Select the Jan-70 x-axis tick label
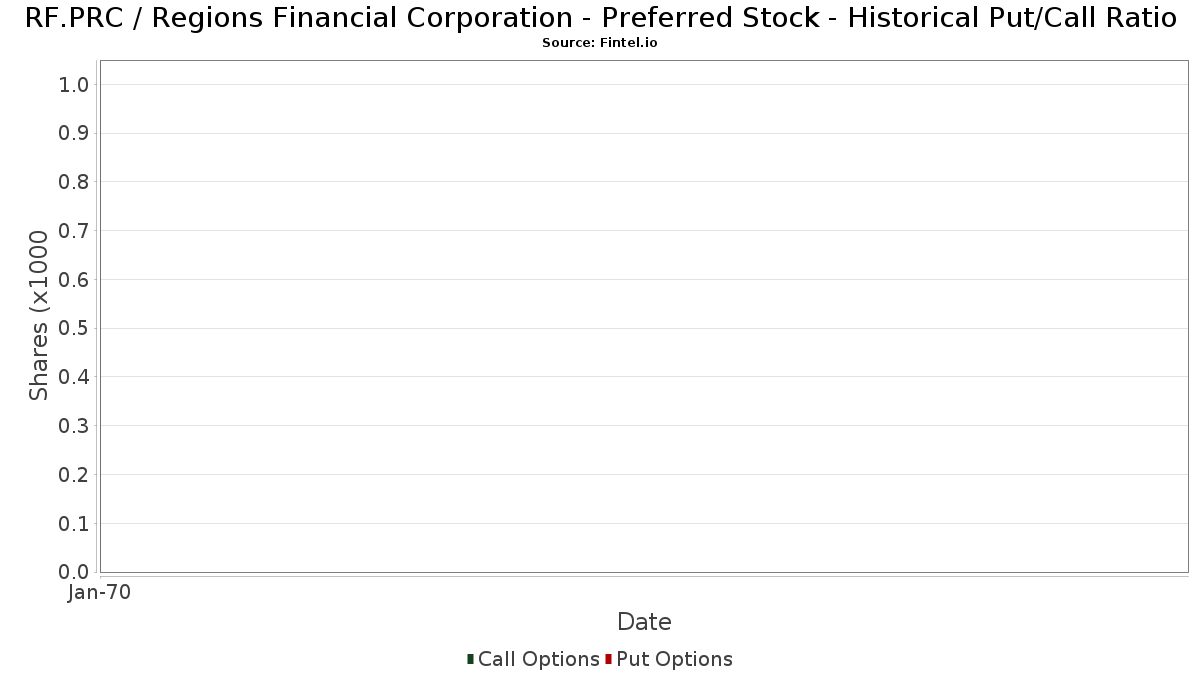 [99, 593]
